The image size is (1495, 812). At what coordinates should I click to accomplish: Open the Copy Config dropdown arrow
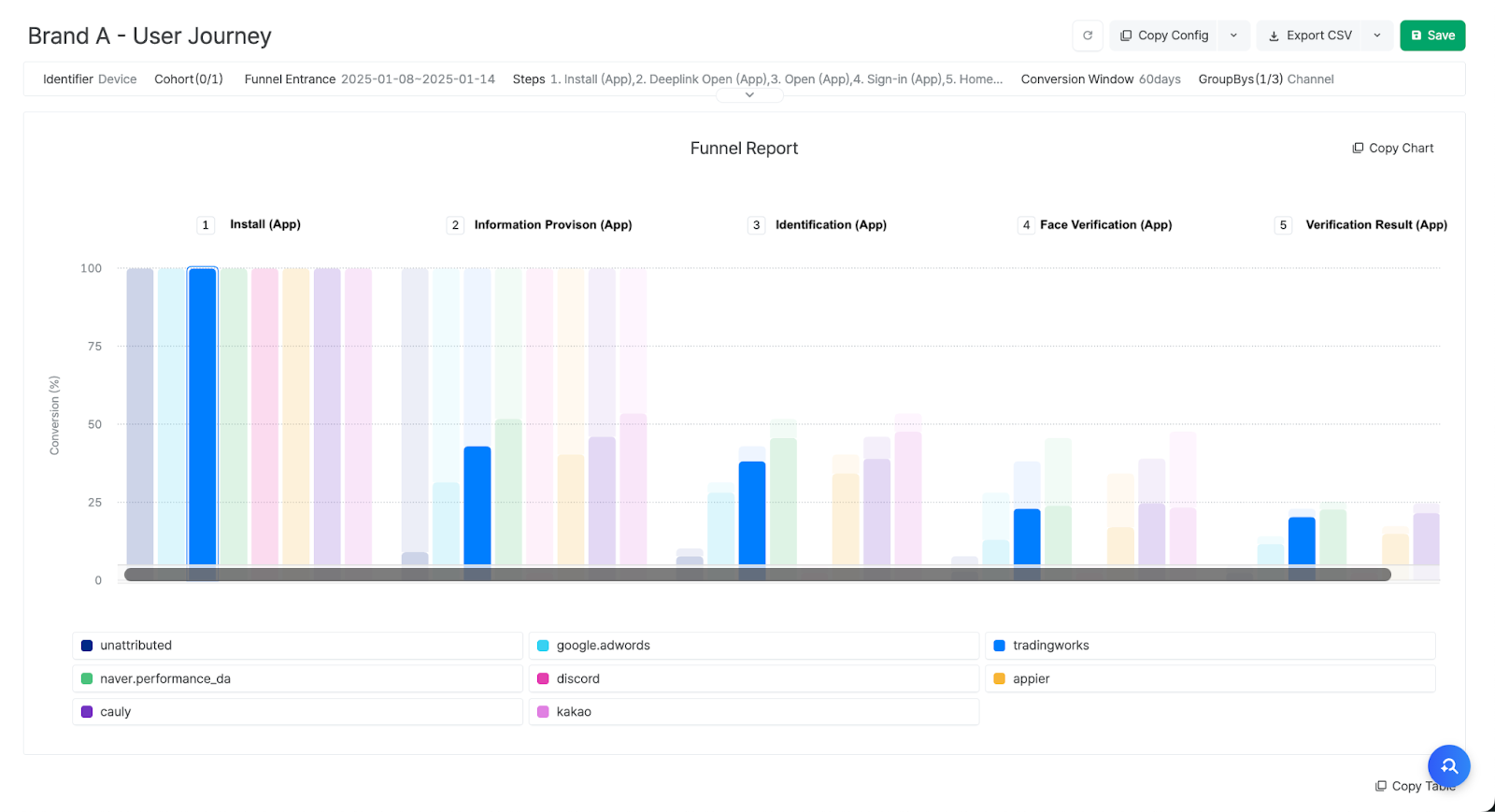1233,36
